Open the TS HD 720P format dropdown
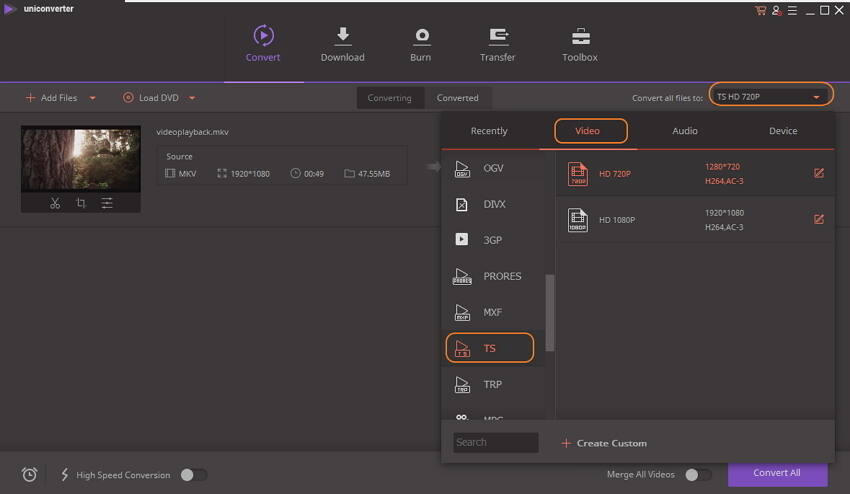850x494 pixels. point(771,97)
